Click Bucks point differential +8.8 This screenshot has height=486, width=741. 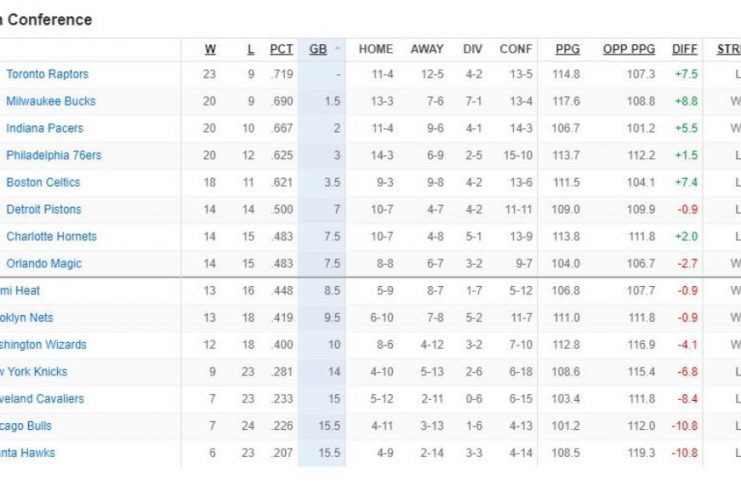click(x=685, y=101)
